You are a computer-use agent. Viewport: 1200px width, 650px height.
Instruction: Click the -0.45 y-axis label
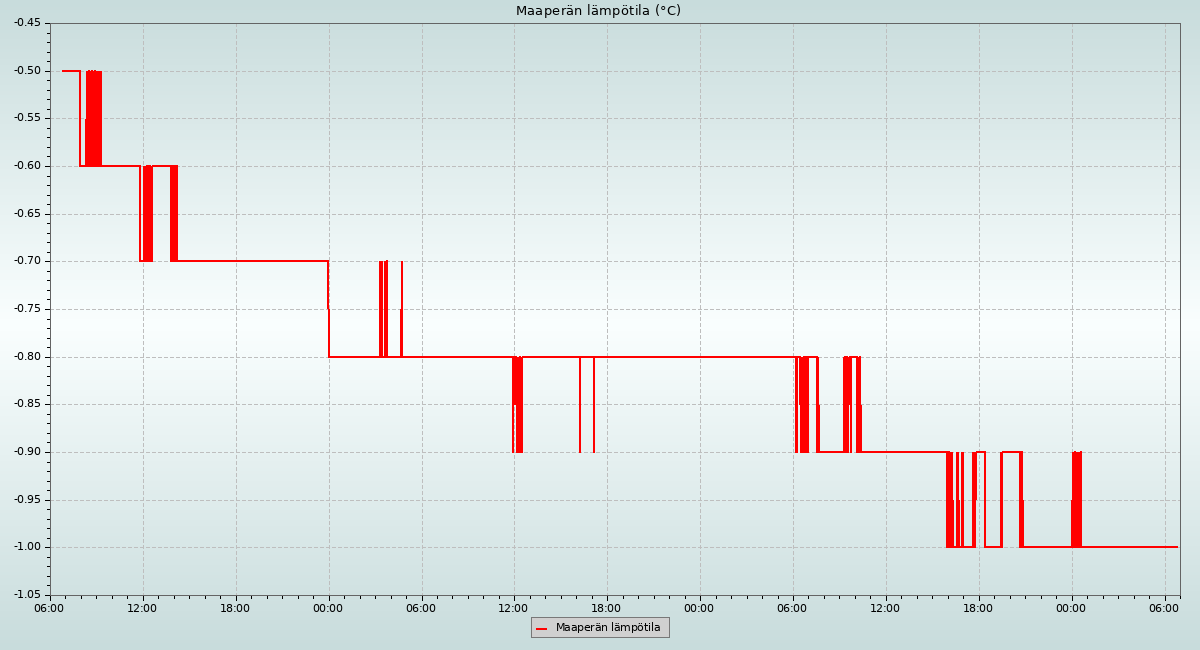point(27,23)
